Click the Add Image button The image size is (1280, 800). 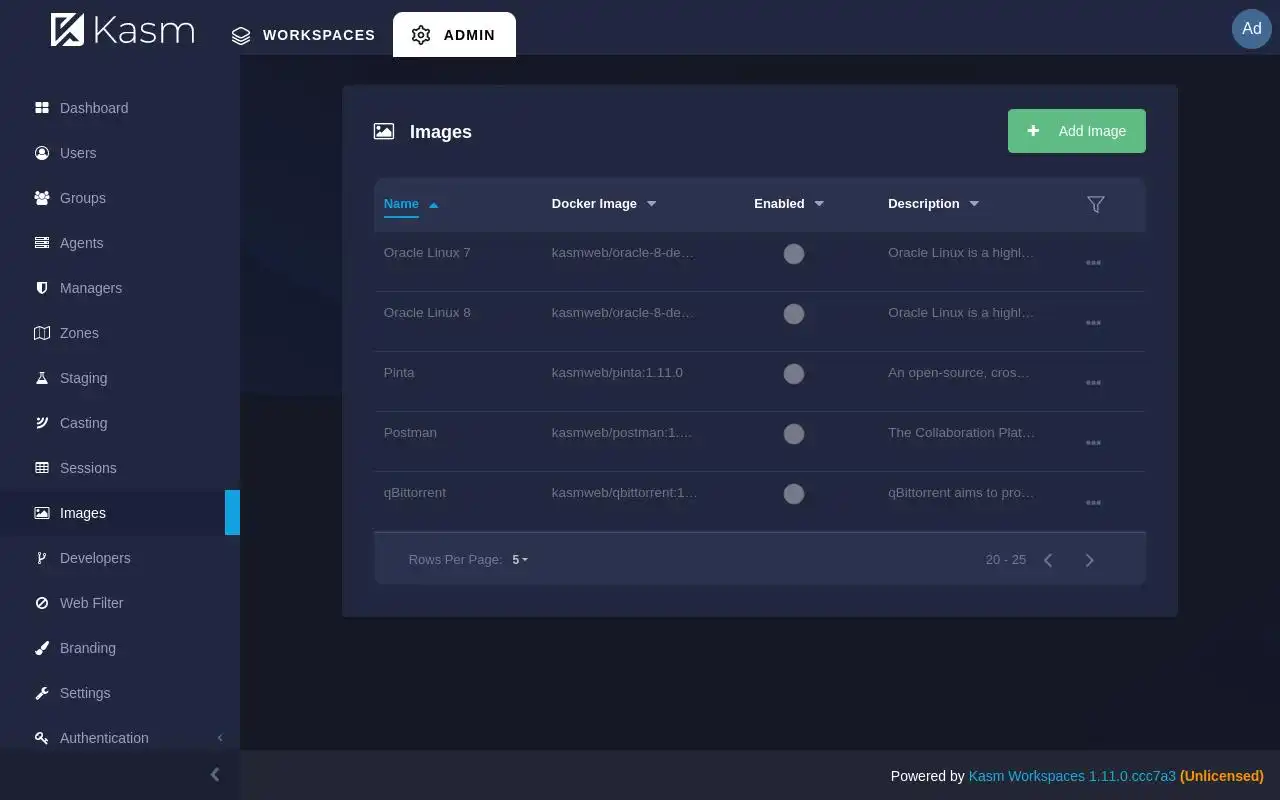point(1076,131)
